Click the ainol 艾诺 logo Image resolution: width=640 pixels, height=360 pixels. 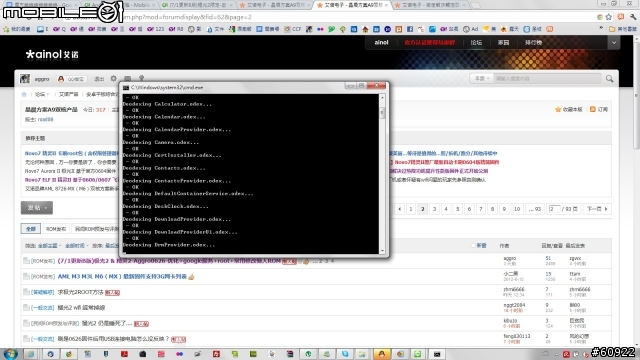[52, 54]
